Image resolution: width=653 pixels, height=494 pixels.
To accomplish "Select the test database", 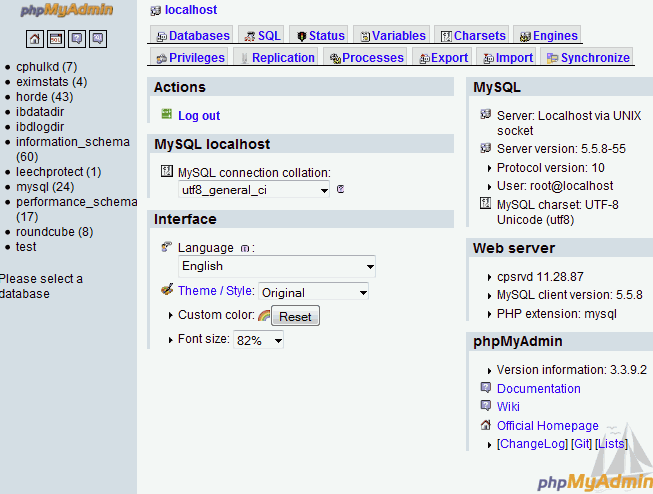I will (x=26, y=247).
